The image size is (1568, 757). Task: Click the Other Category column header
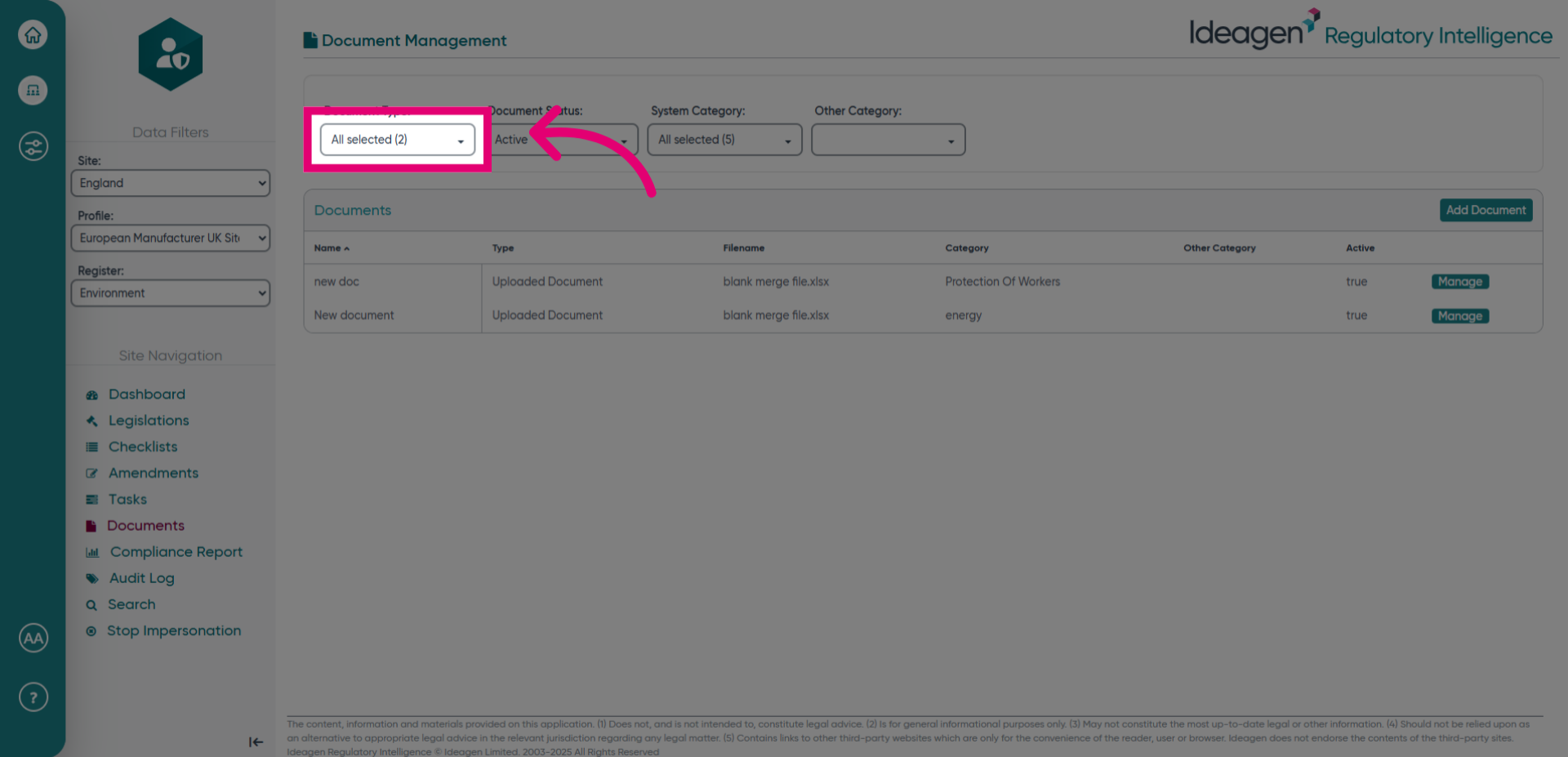pos(1219,248)
